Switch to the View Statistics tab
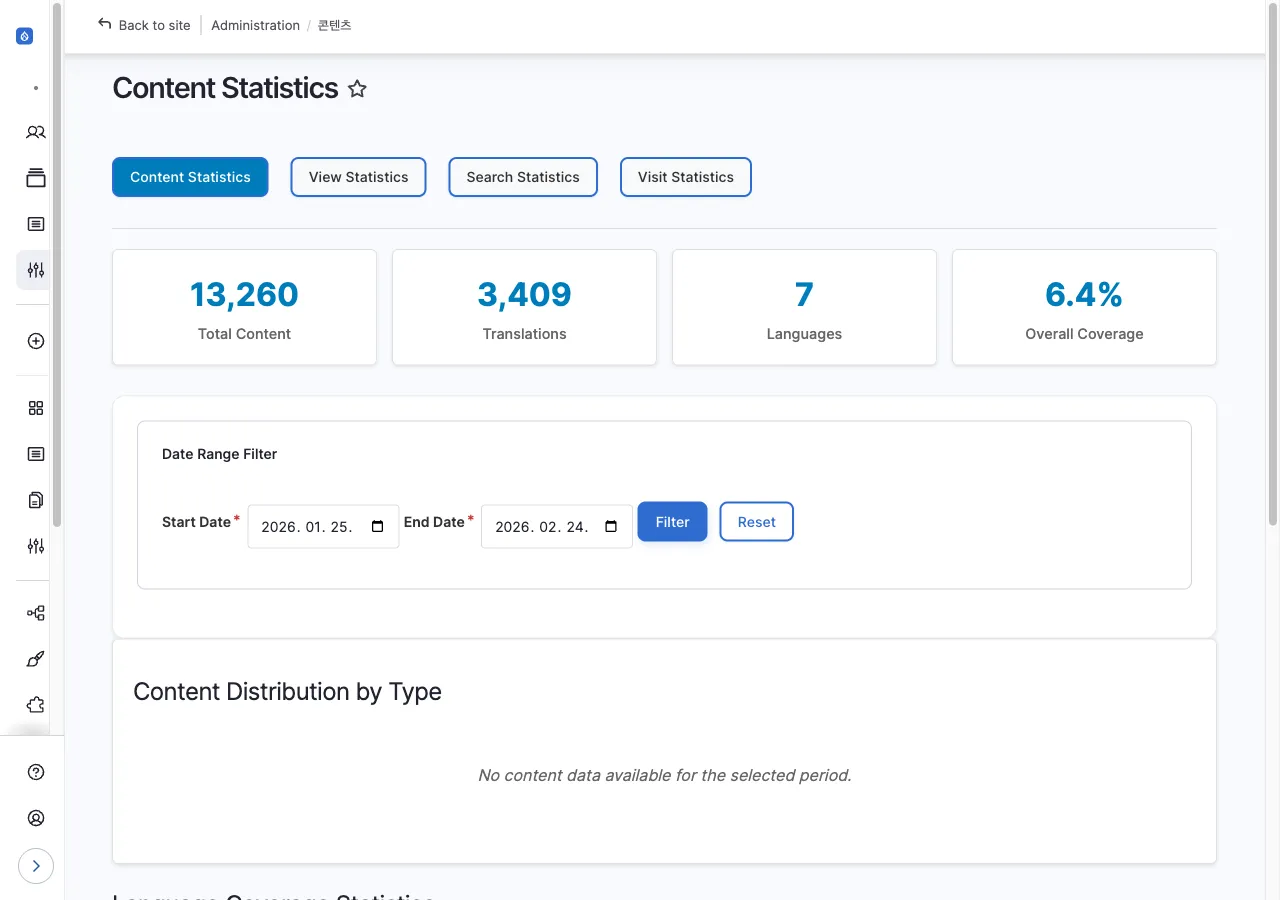 358,177
